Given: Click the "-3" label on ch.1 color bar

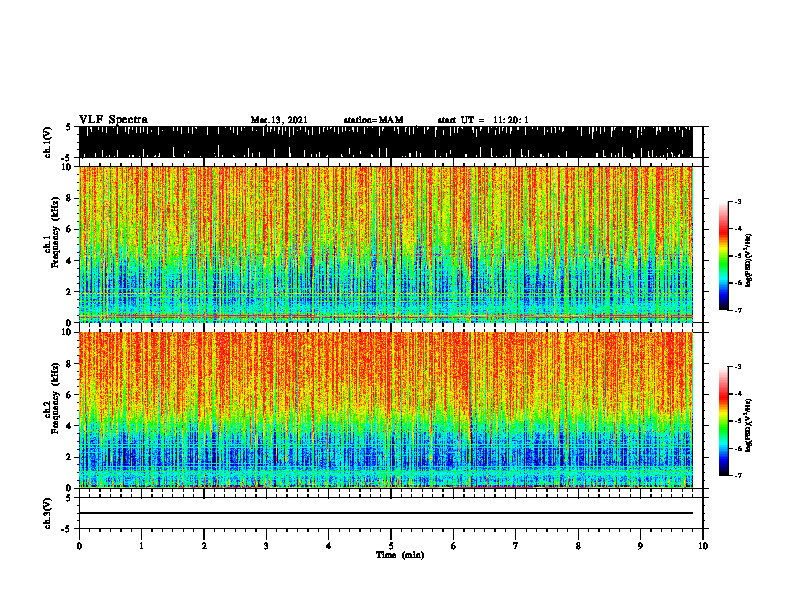Looking at the screenshot, I should (738, 201).
